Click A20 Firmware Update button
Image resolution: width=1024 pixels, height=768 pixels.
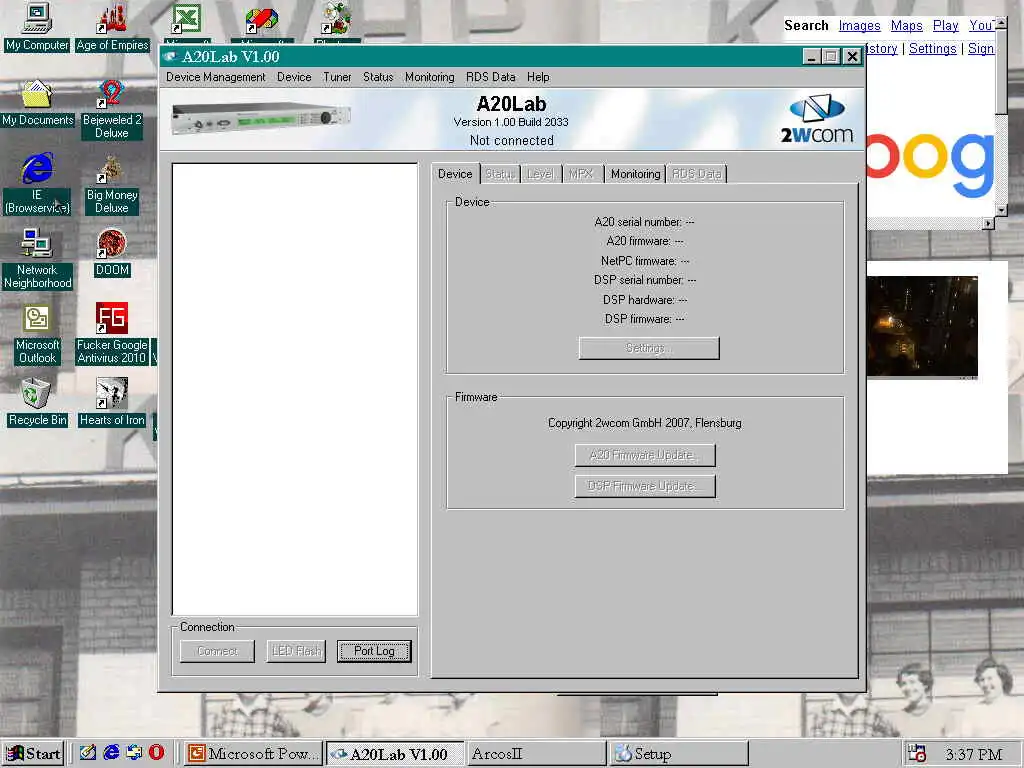645,455
